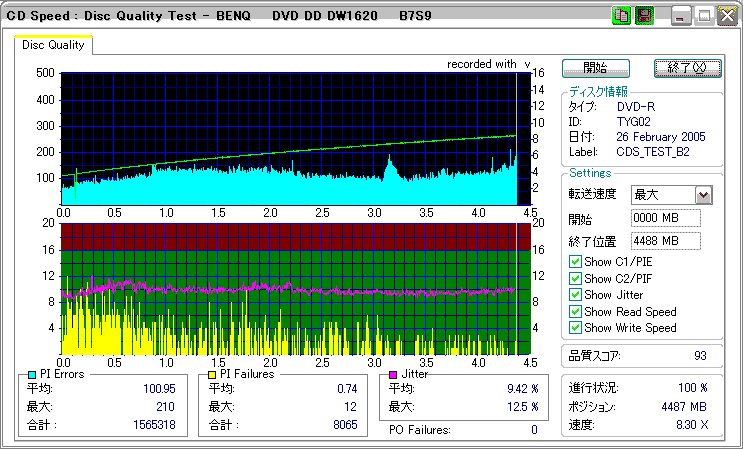Disable Show Jitter checkbox
743x449 pixels.
575,295
